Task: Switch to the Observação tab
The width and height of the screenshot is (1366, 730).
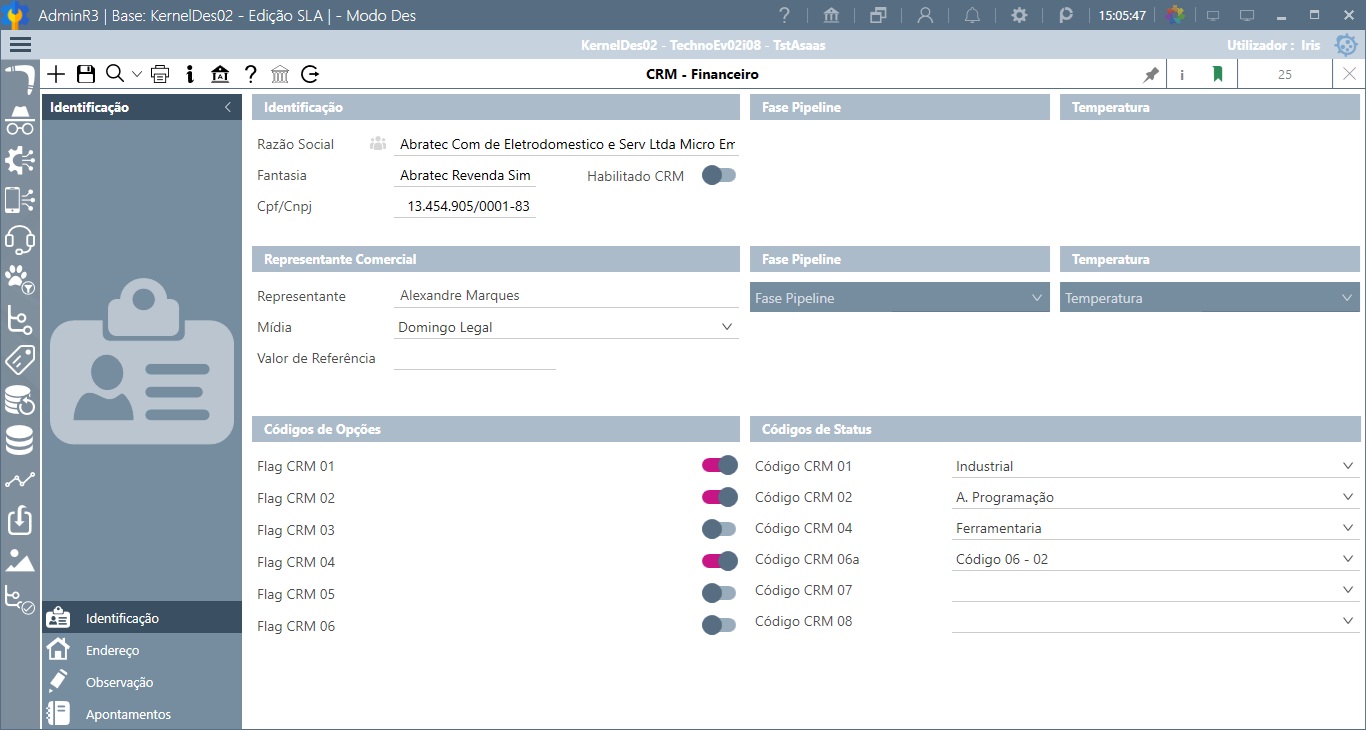Action: click(142, 682)
